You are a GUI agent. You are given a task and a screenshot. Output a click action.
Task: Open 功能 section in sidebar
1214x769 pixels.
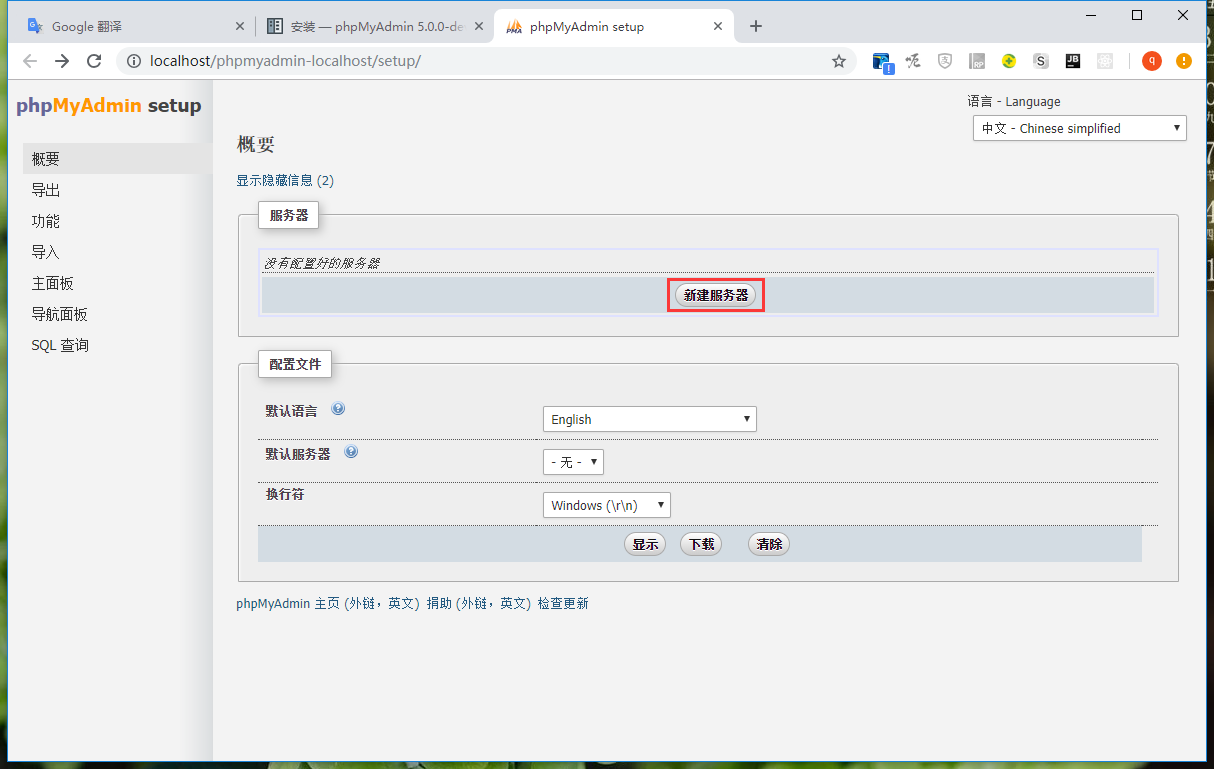tap(118, 221)
